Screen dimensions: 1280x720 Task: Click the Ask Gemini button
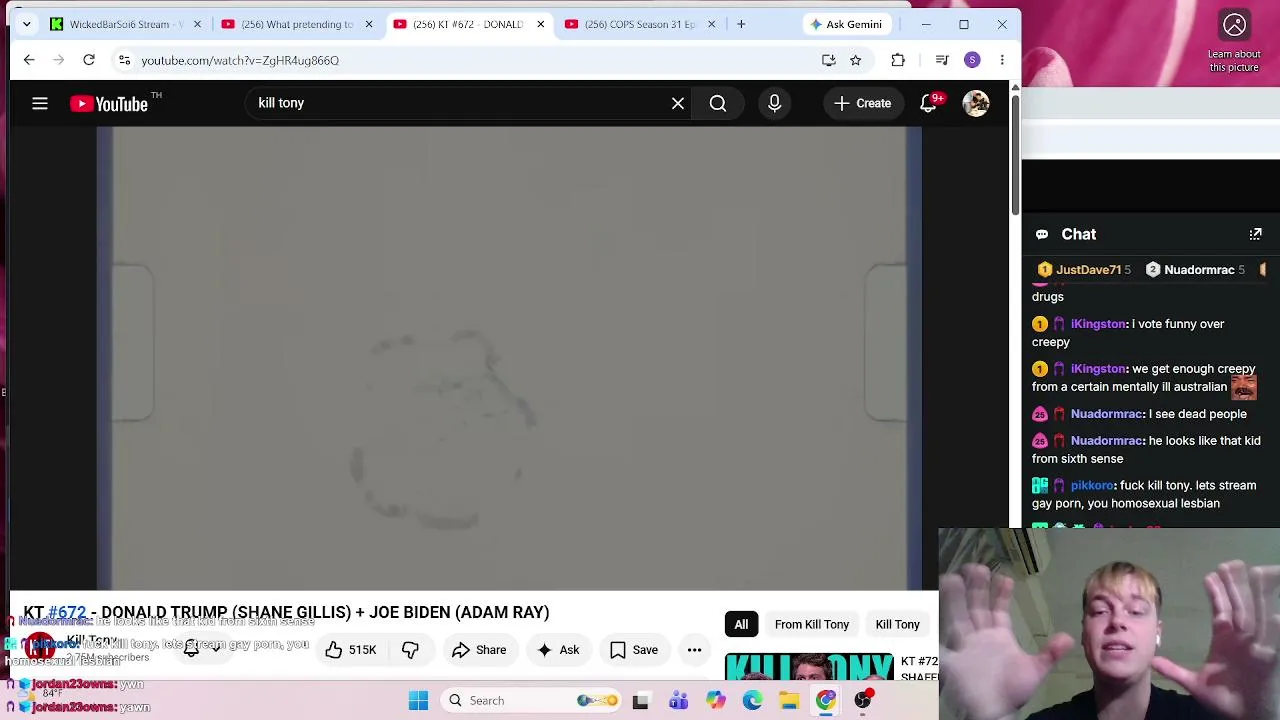pos(846,24)
